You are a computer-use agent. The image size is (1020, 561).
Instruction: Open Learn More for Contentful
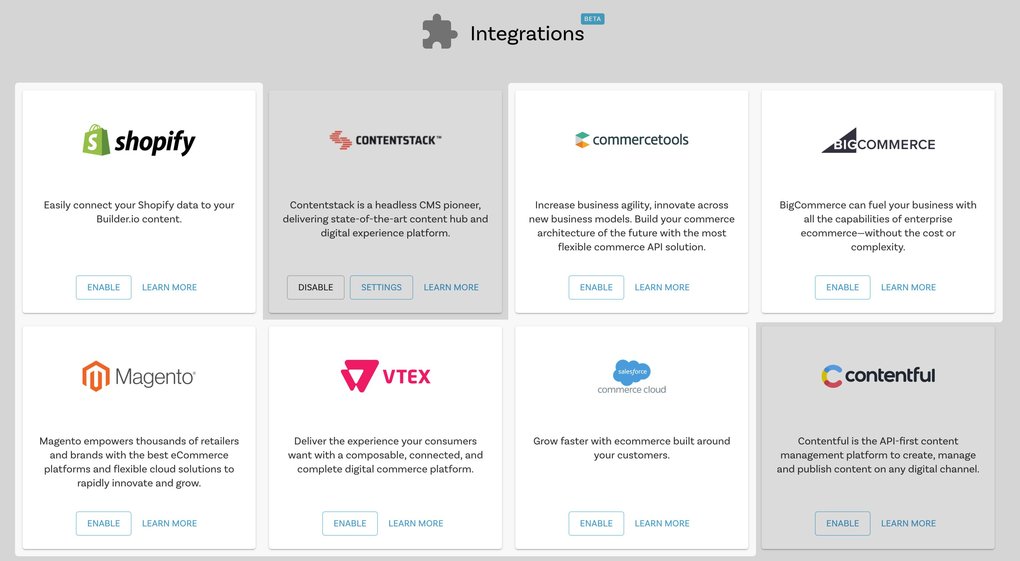[x=908, y=523]
